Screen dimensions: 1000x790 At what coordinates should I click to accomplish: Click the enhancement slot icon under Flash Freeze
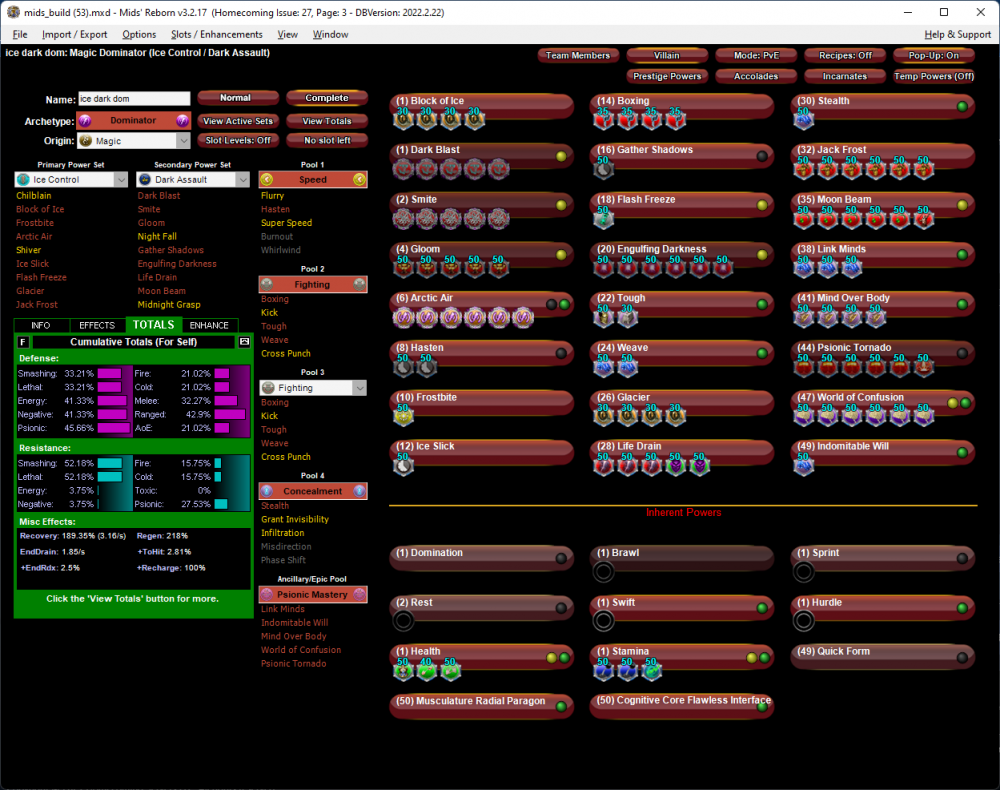603,218
